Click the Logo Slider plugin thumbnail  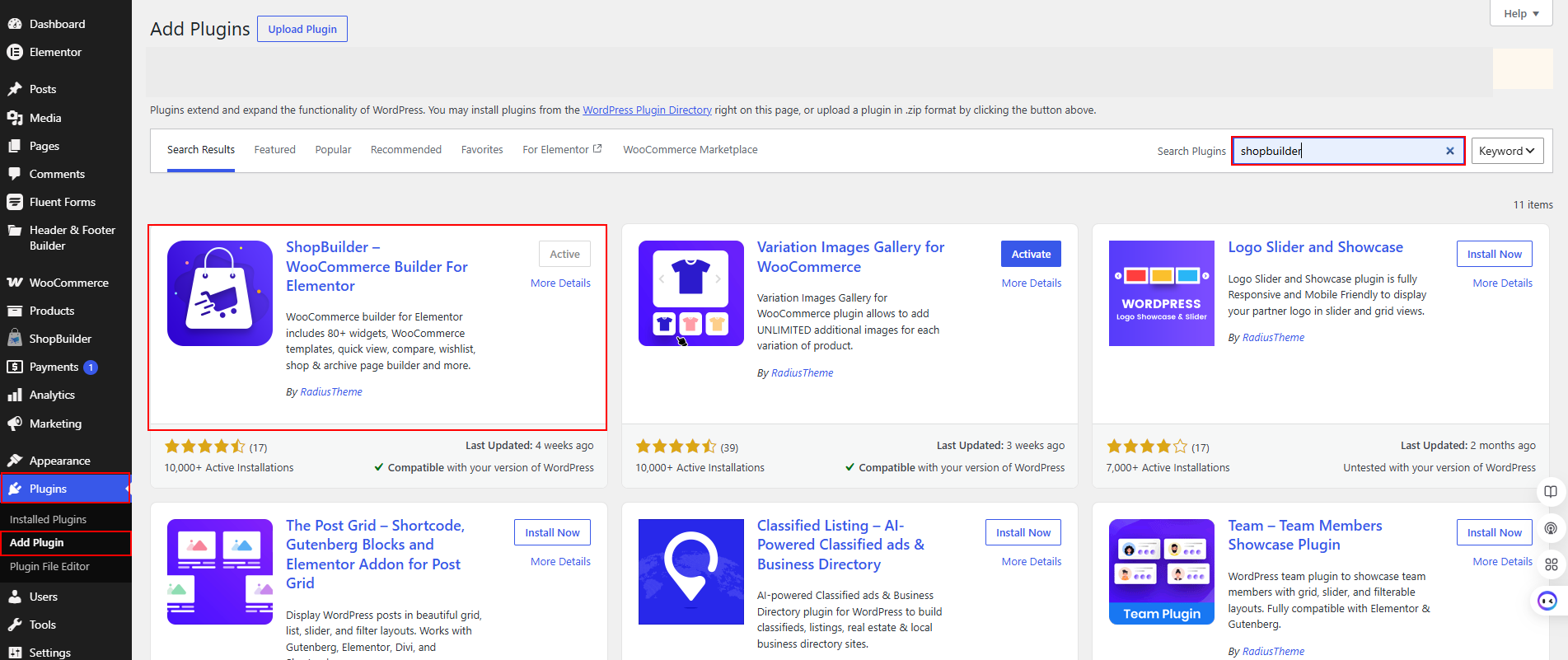pos(1162,293)
